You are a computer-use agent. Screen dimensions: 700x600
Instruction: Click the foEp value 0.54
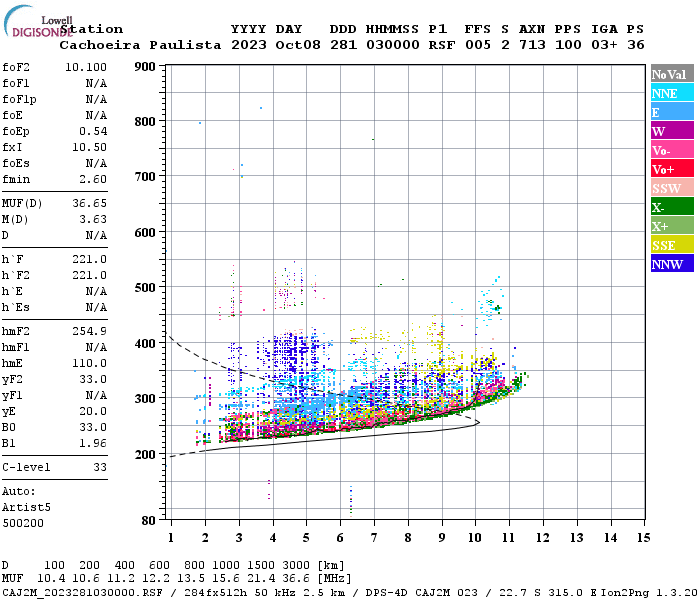click(93, 131)
